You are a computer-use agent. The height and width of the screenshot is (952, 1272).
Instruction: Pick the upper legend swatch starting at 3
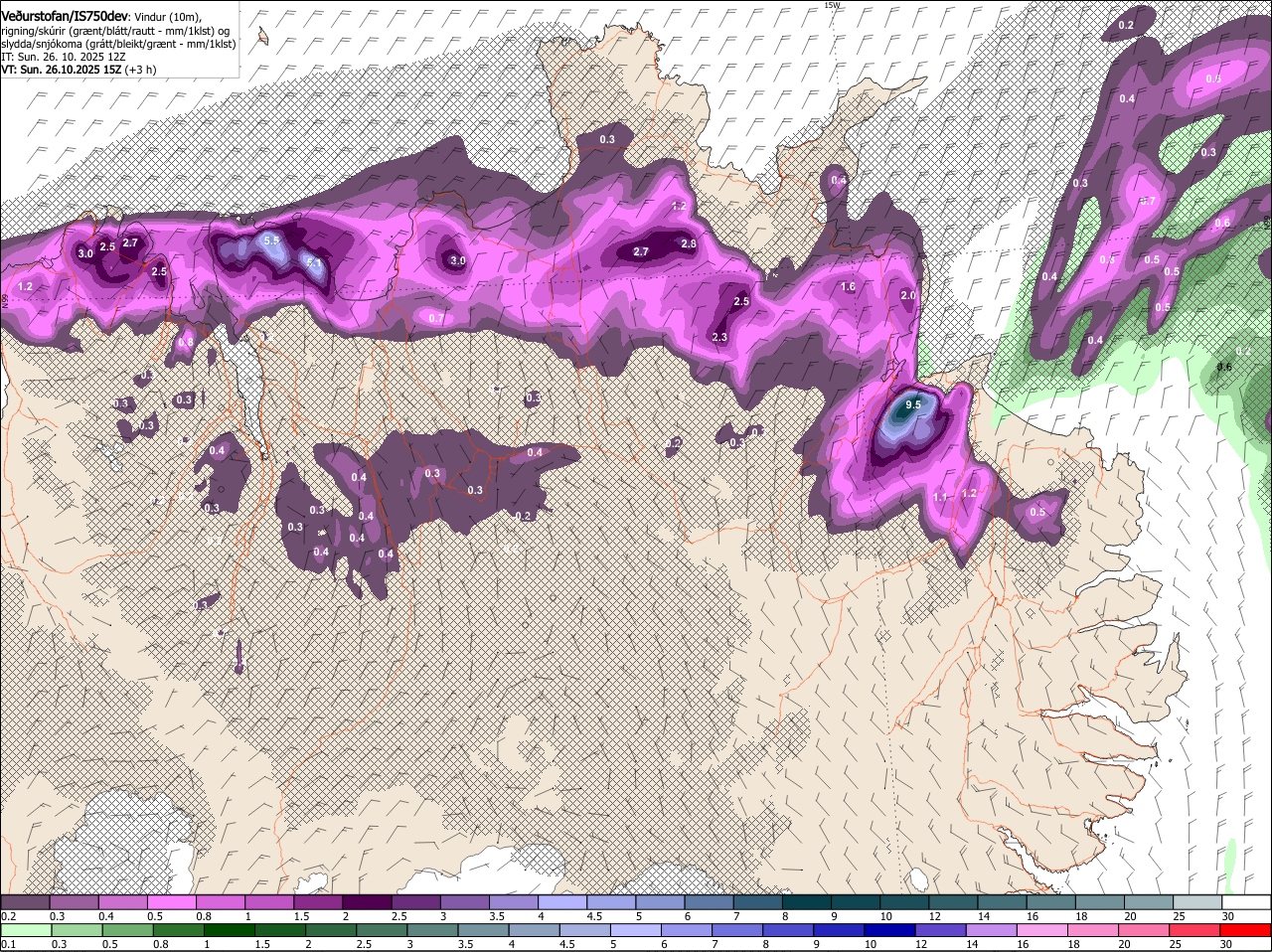click(464, 901)
